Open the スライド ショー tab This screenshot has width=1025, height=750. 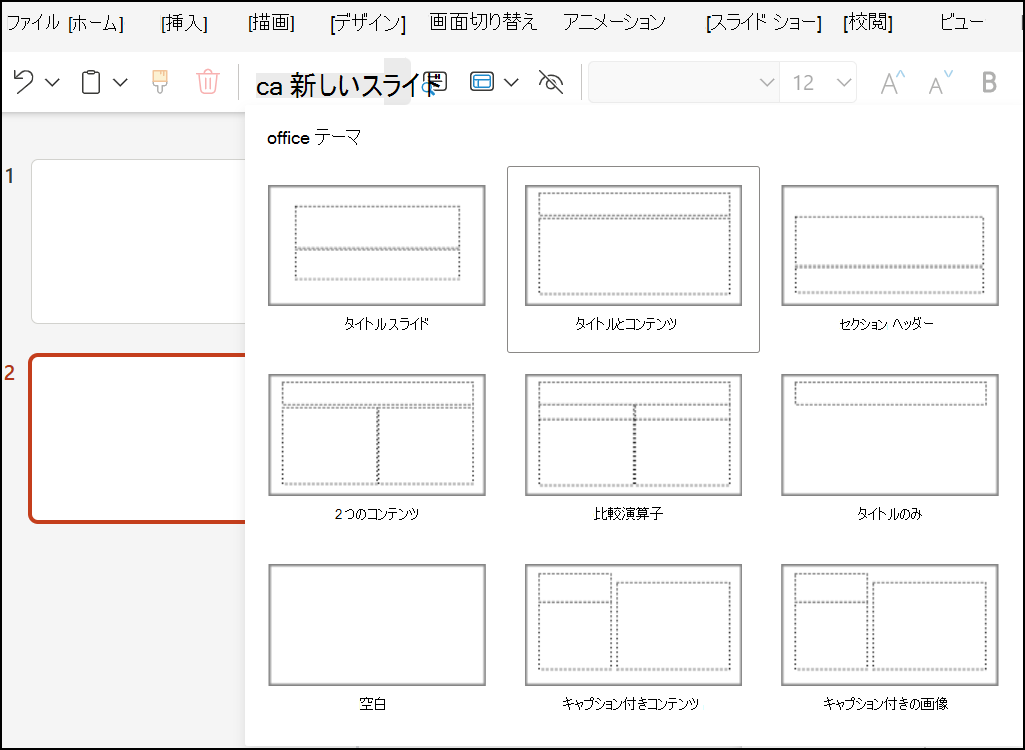coord(764,24)
